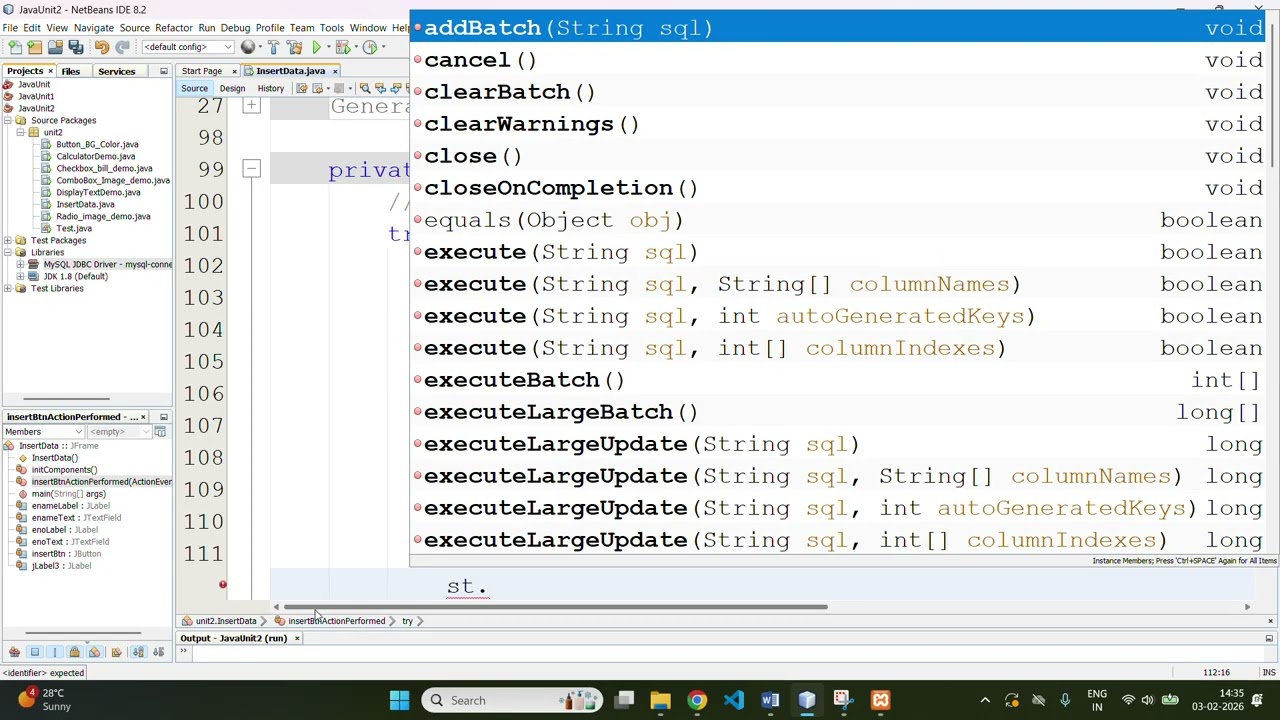1280x720 pixels.
Task: Open the Run dropdown arrow beside play icon
Action: pyautogui.click(x=328, y=47)
